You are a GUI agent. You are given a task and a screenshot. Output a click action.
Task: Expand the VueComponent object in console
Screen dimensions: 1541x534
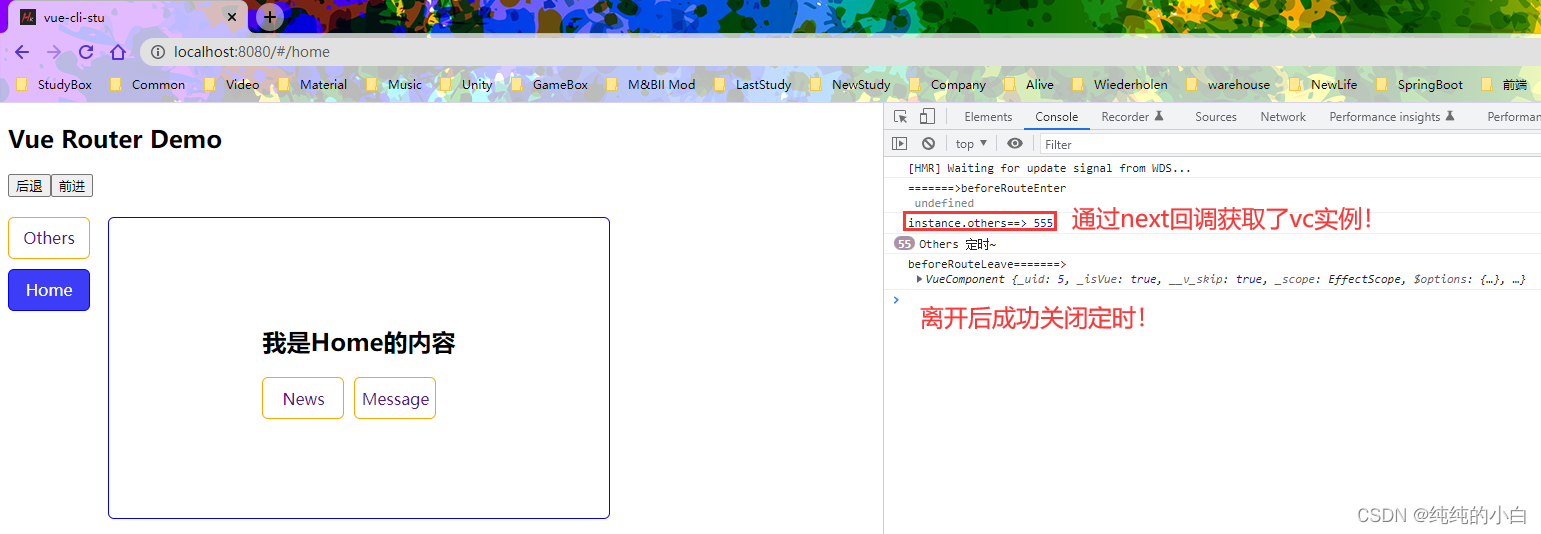[920, 280]
